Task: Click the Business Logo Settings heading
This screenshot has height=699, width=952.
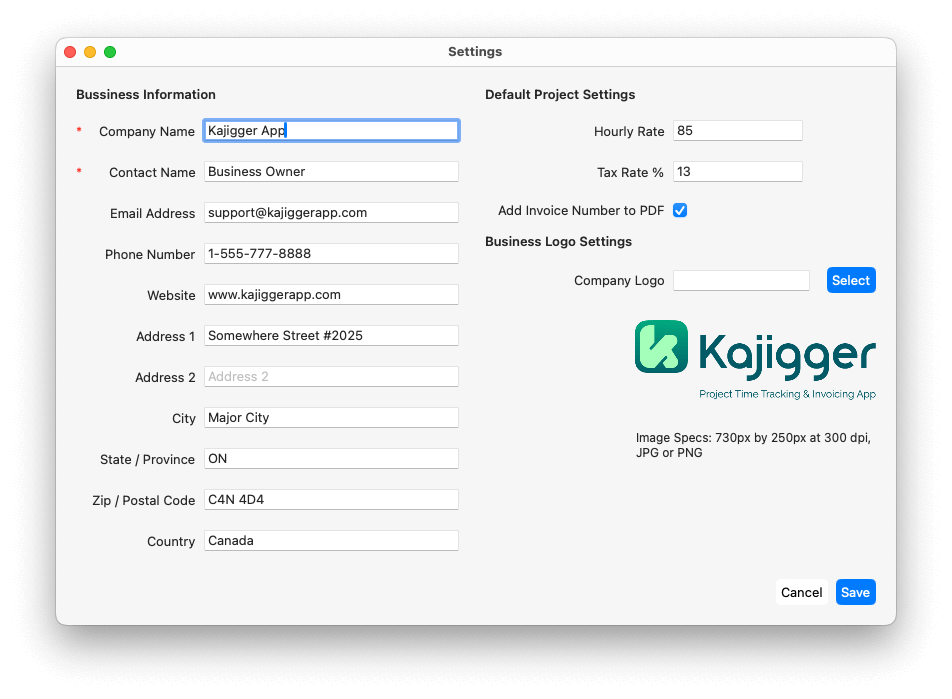Action: [558, 242]
